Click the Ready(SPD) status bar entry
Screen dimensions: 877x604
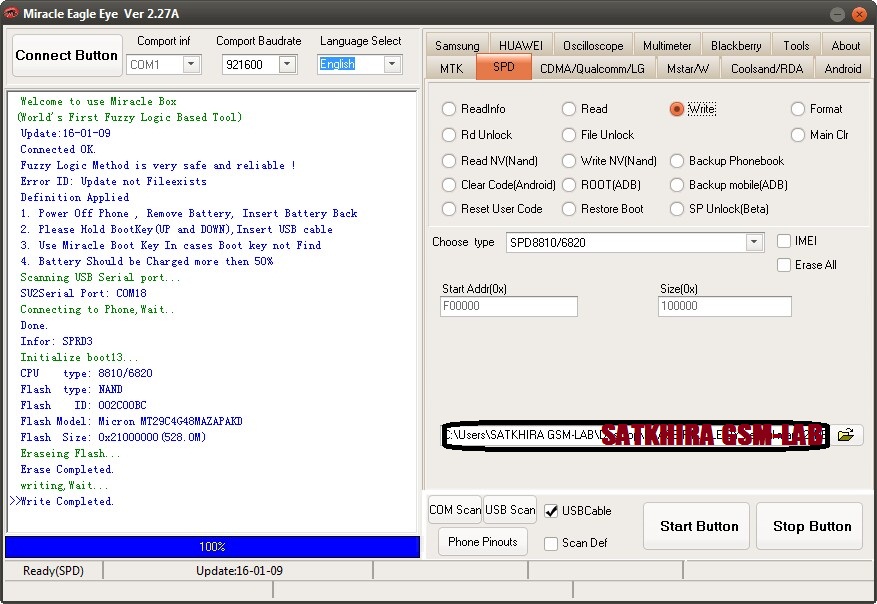53,570
